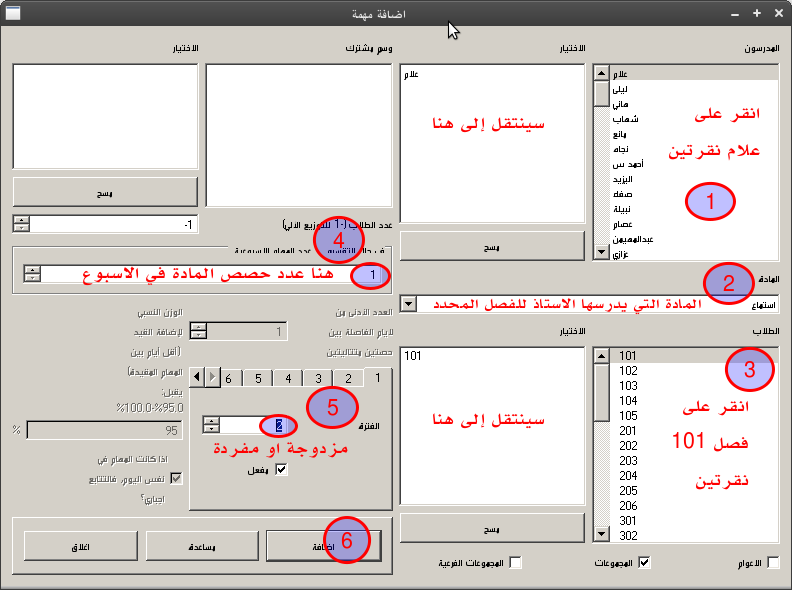Image resolution: width=792 pixels, height=590 pixels.
Task: Switch to tab 6 of activity splits
Action: coord(228,378)
